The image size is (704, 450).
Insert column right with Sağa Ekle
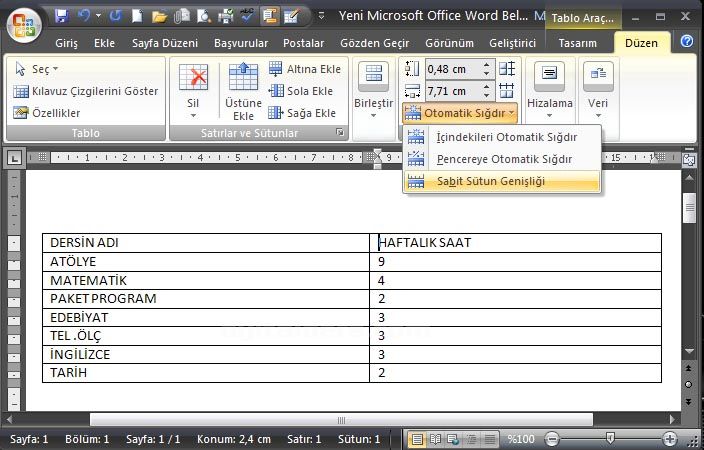302,113
